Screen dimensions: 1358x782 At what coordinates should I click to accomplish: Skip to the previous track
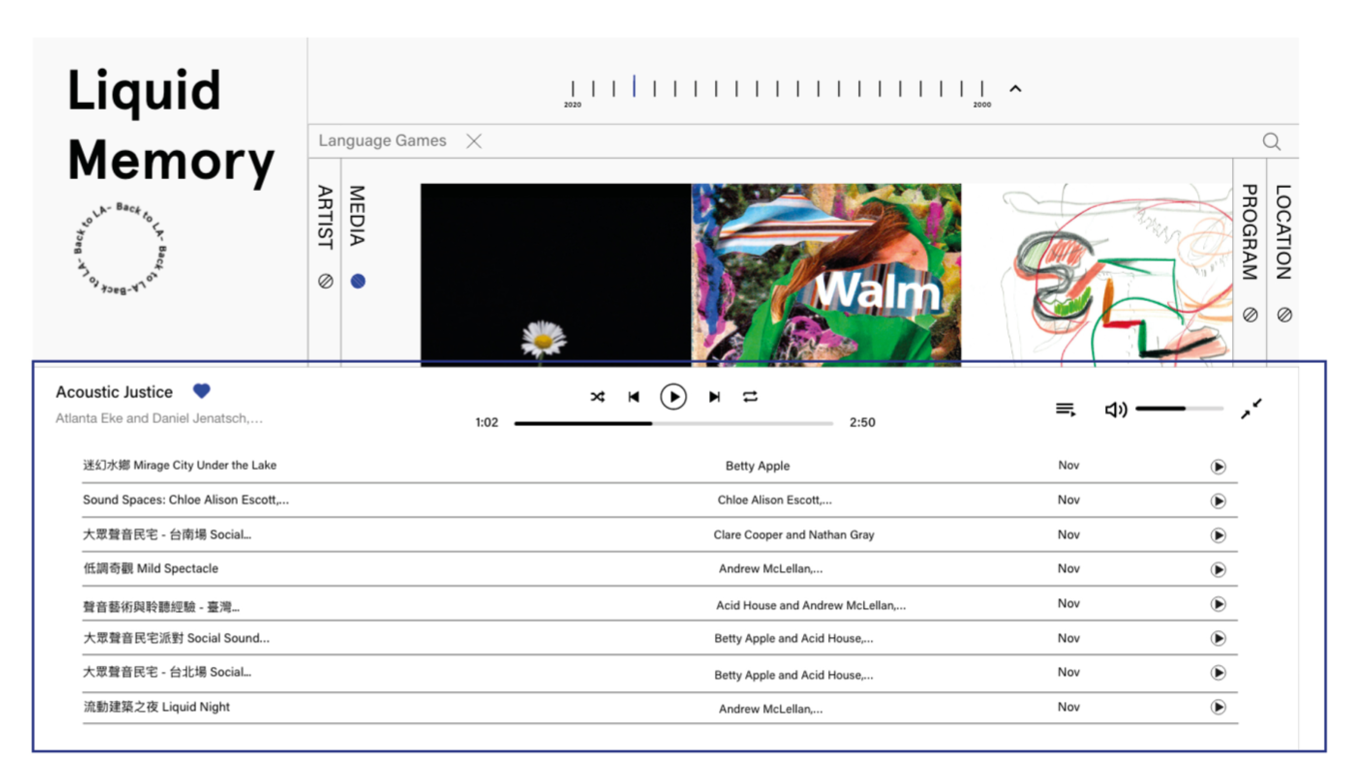click(x=634, y=396)
